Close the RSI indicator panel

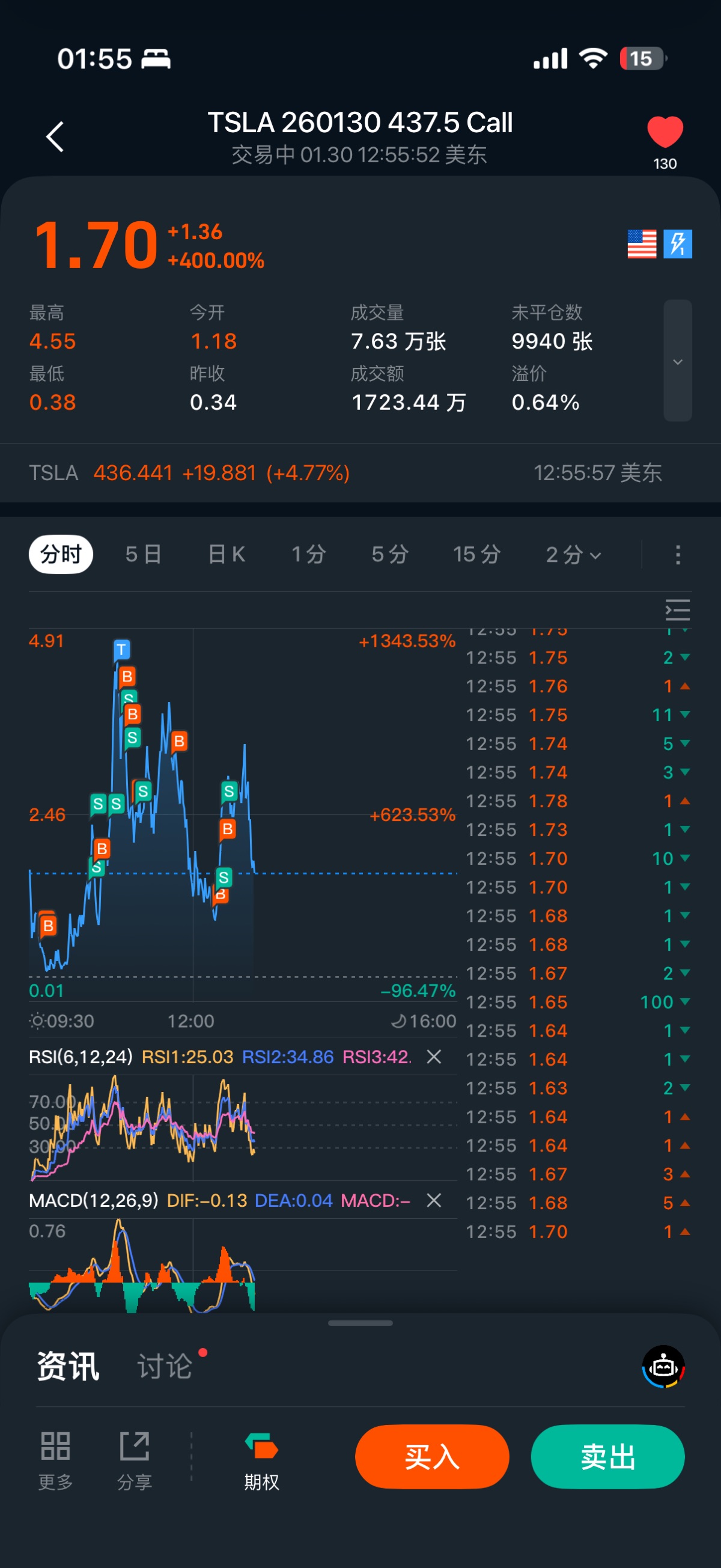[x=434, y=1057]
